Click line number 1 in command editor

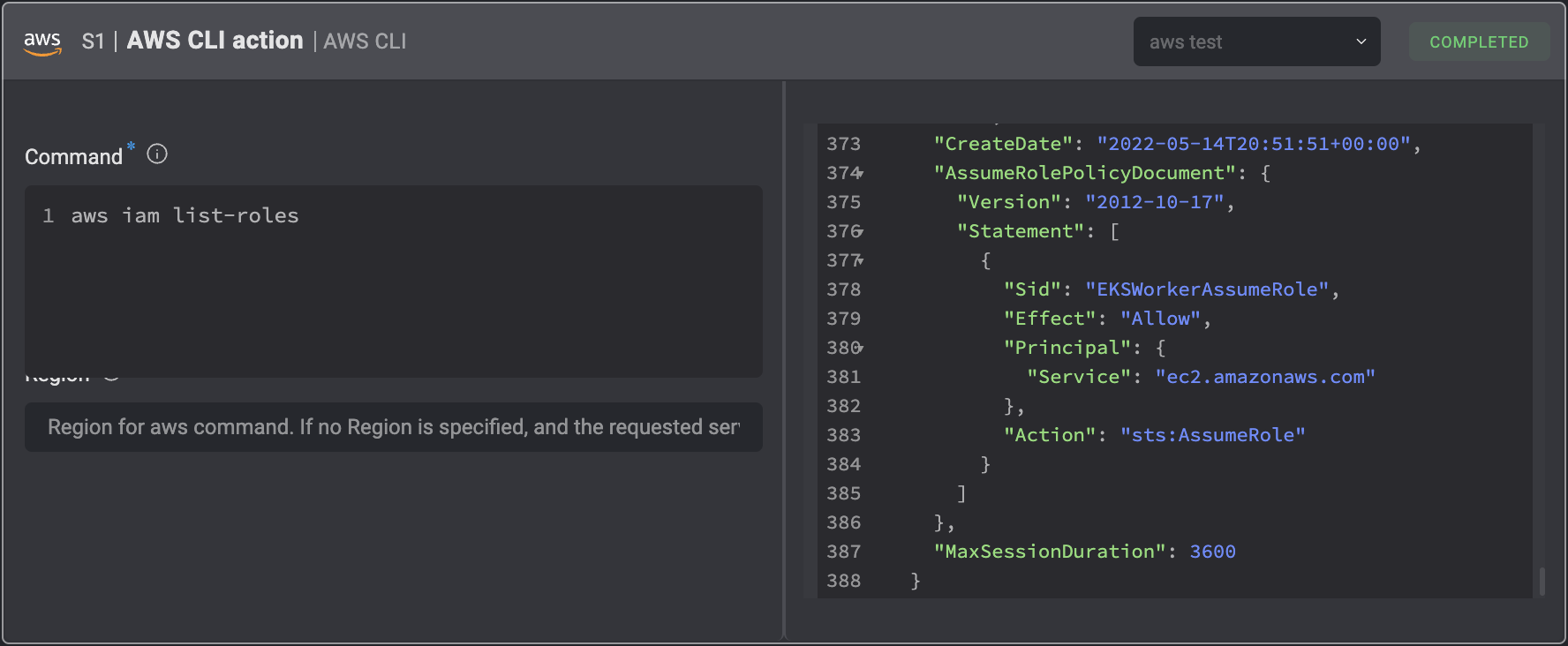[49, 215]
